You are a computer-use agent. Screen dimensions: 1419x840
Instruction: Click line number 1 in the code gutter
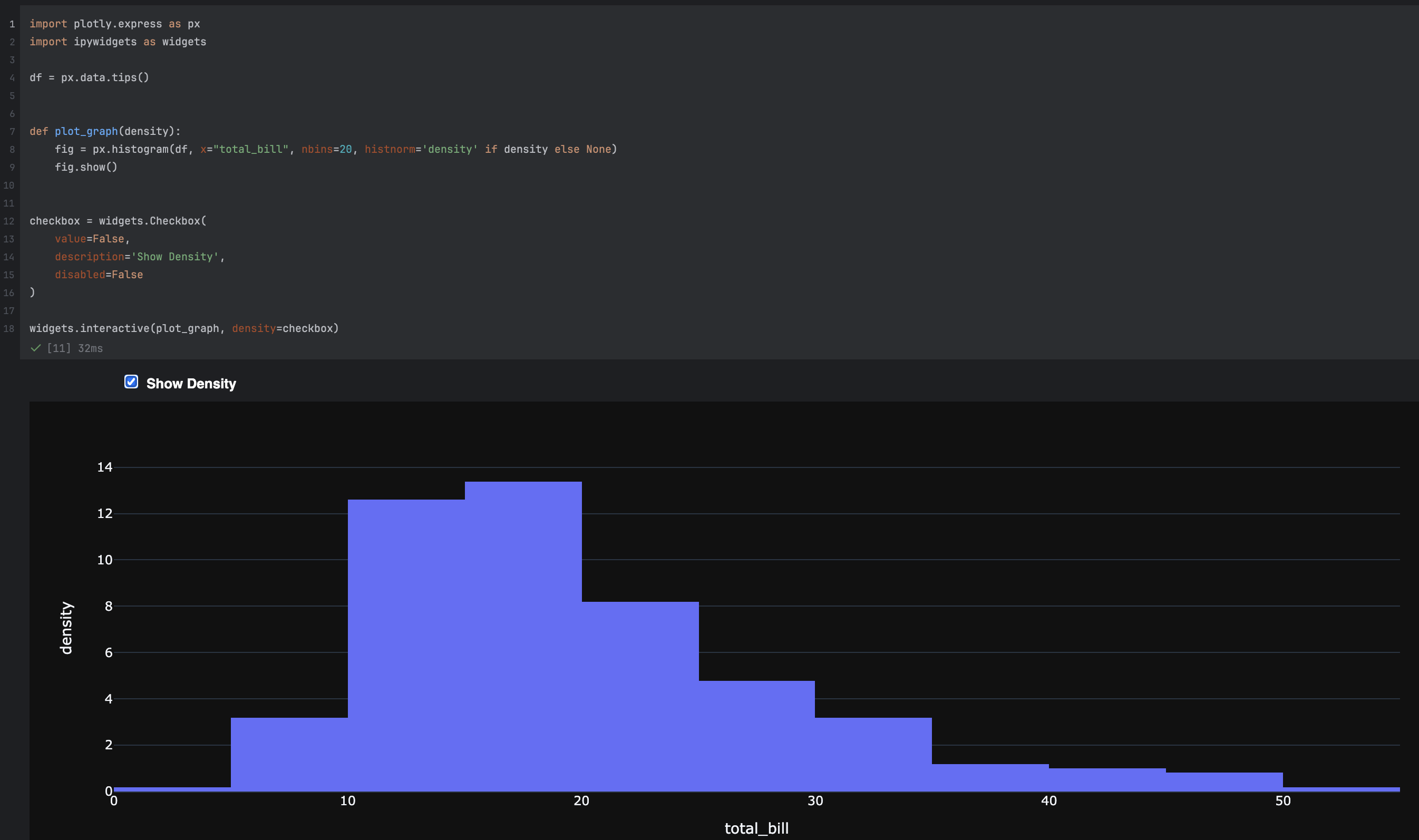click(13, 24)
